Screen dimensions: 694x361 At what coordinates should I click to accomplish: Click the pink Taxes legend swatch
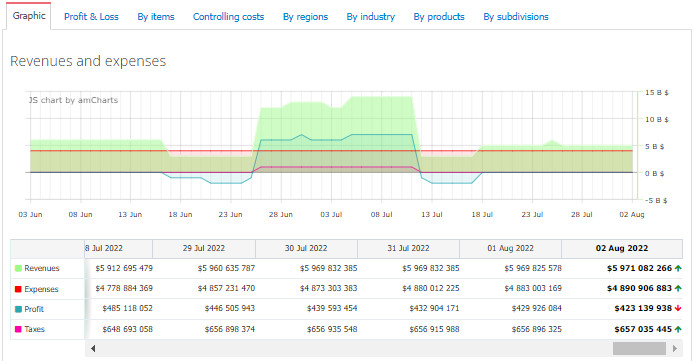point(18,329)
